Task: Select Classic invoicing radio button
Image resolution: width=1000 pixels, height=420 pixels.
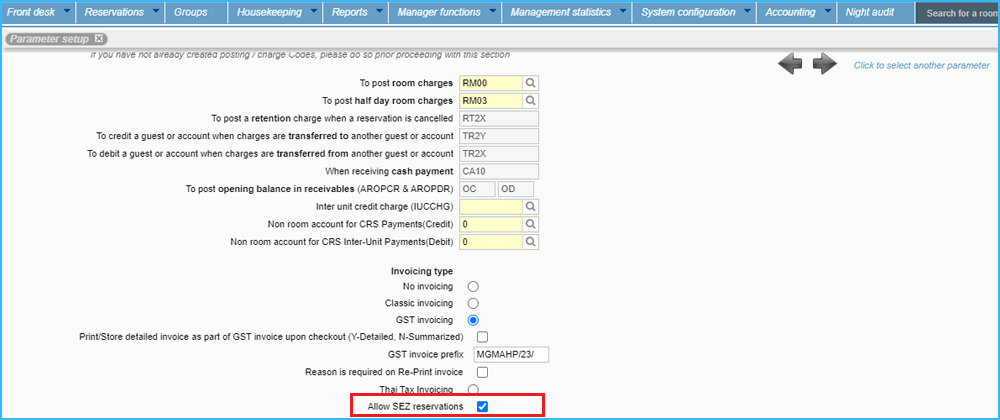Action: click(473, 303)
